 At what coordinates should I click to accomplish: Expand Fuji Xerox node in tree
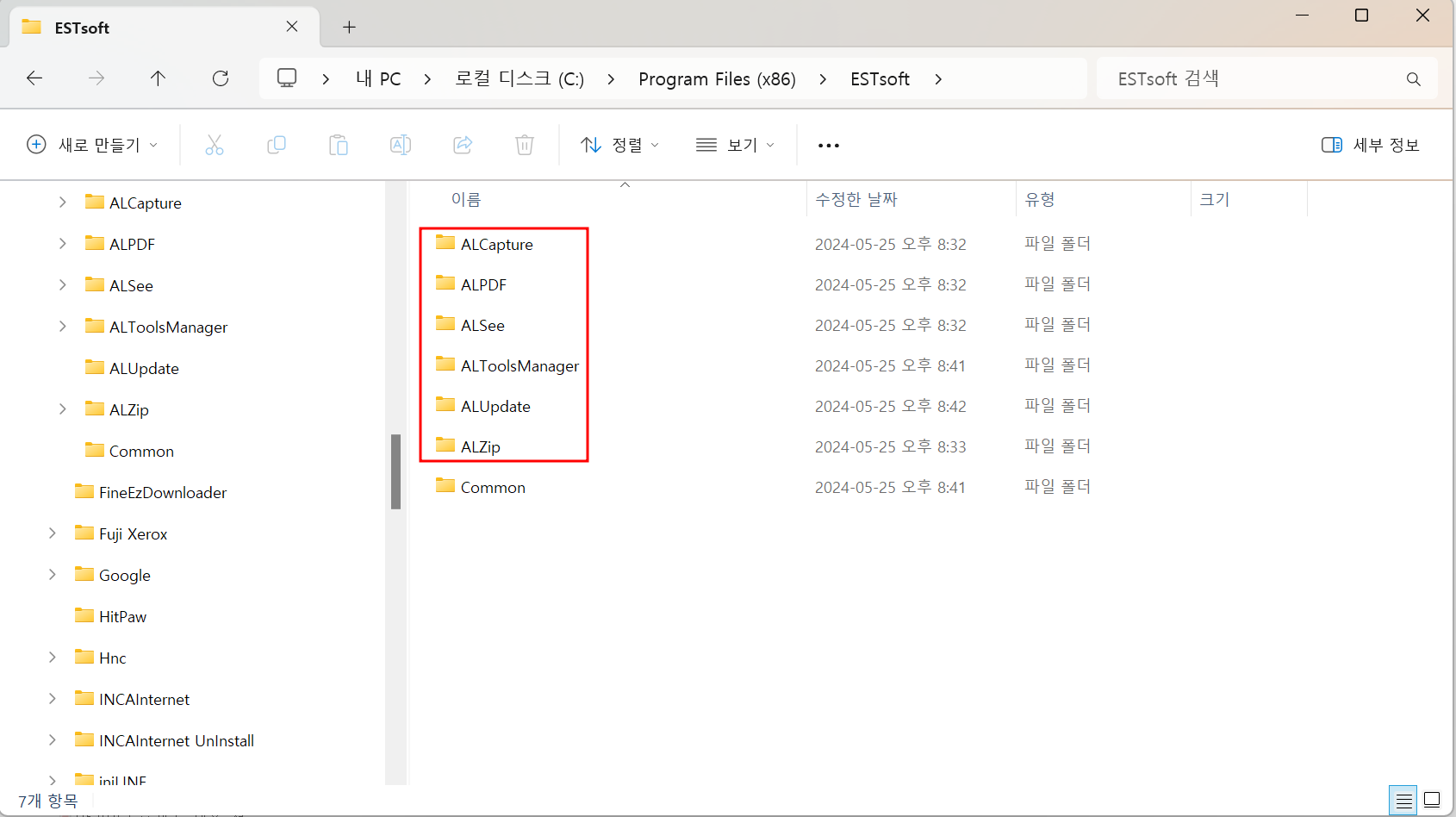pyautogui.click(x=52, y=533)
